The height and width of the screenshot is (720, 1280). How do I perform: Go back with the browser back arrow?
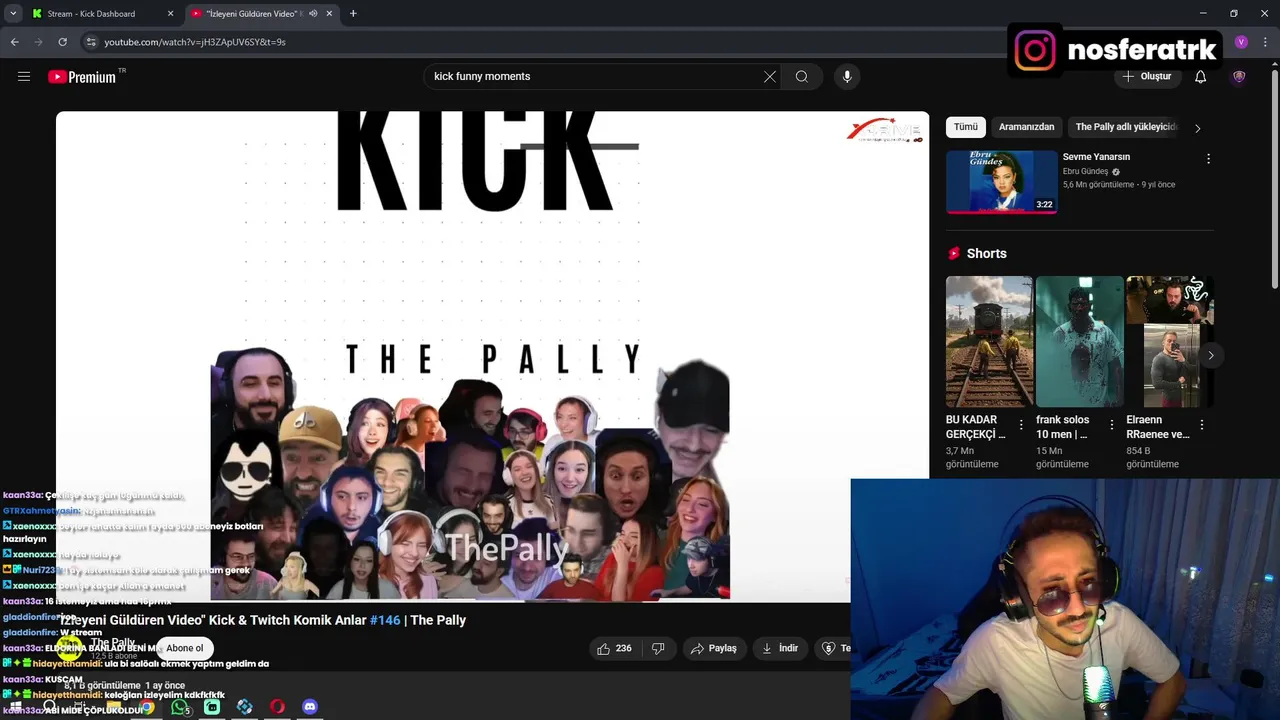point(14,42)
